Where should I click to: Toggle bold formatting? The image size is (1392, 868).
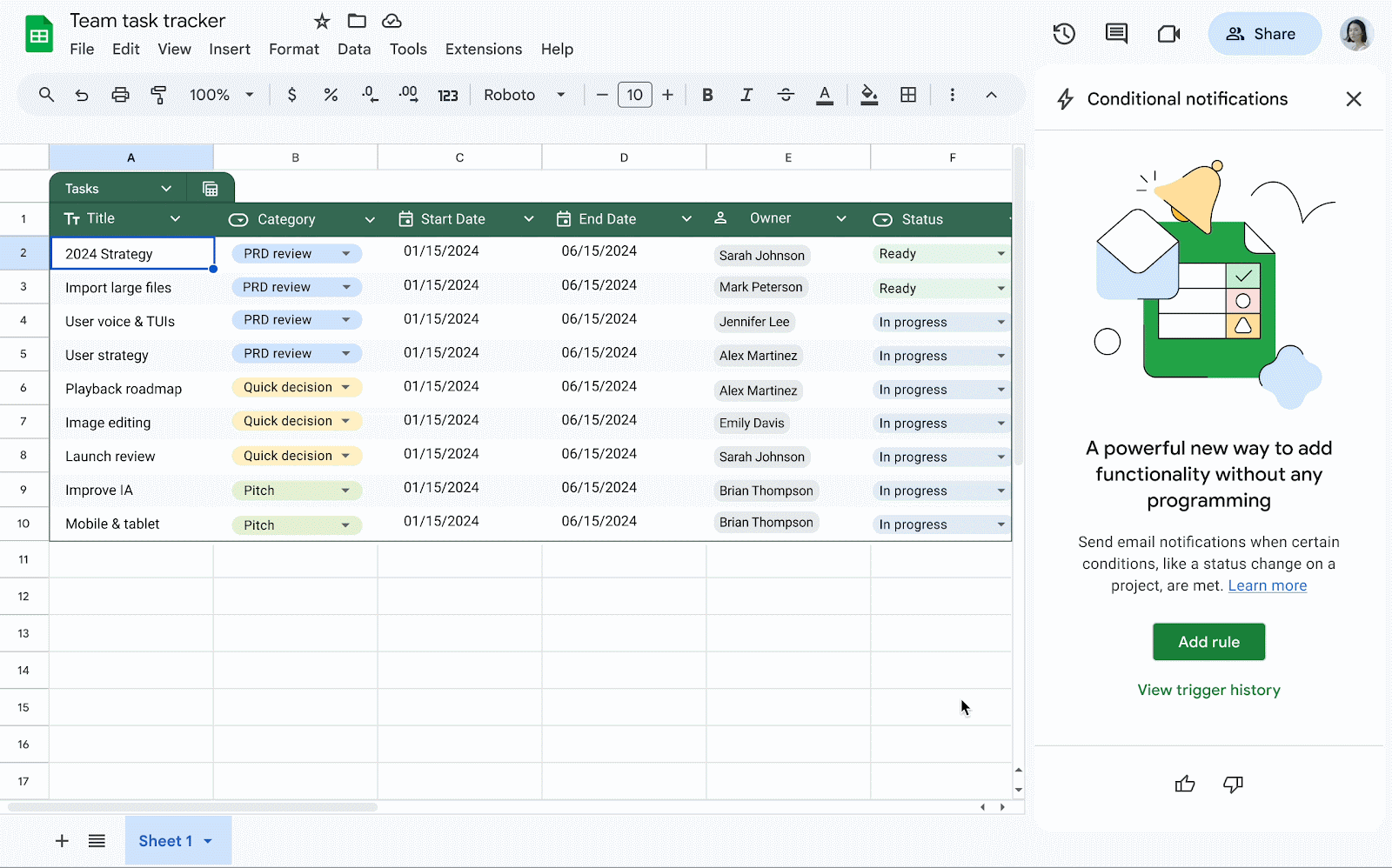[707, 95]
